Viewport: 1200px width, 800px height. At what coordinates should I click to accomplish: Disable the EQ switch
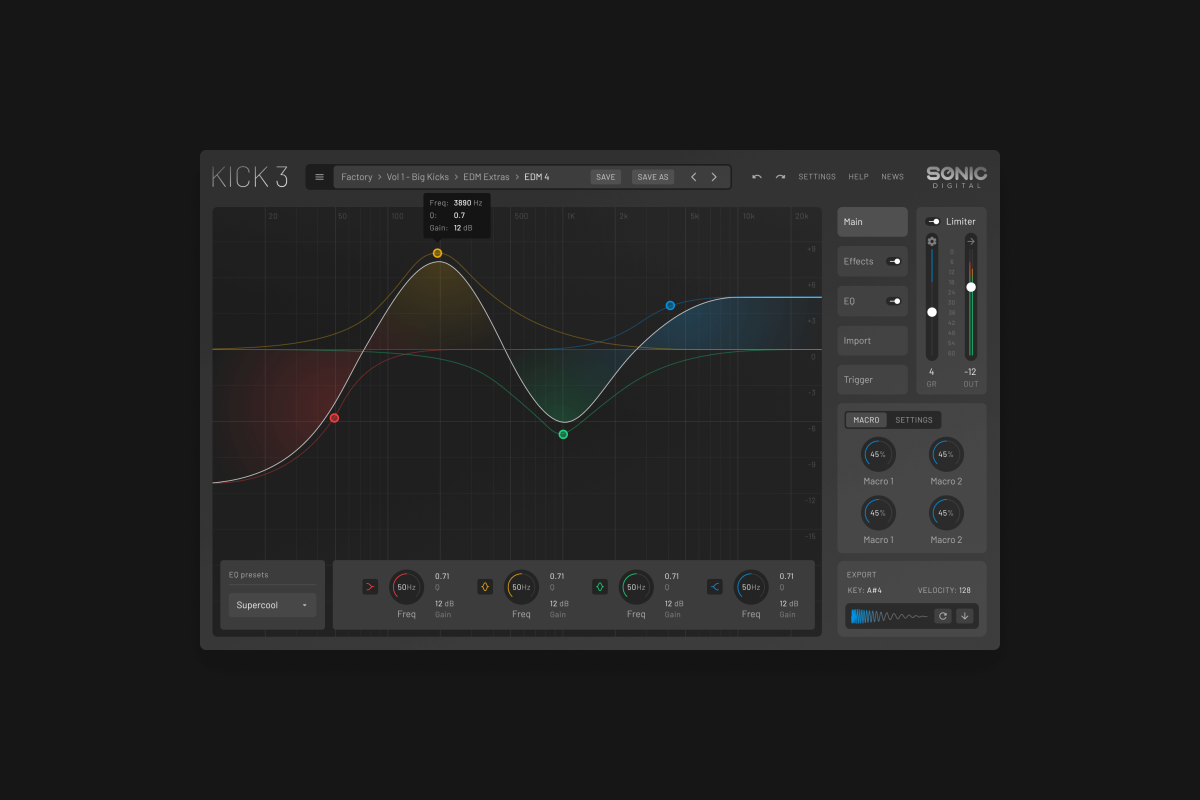tap(893, 301)
